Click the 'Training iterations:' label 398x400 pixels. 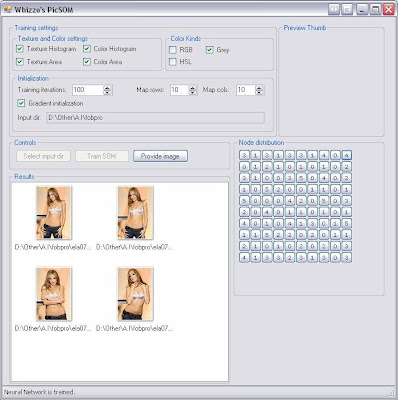click(x=42, y=90)
